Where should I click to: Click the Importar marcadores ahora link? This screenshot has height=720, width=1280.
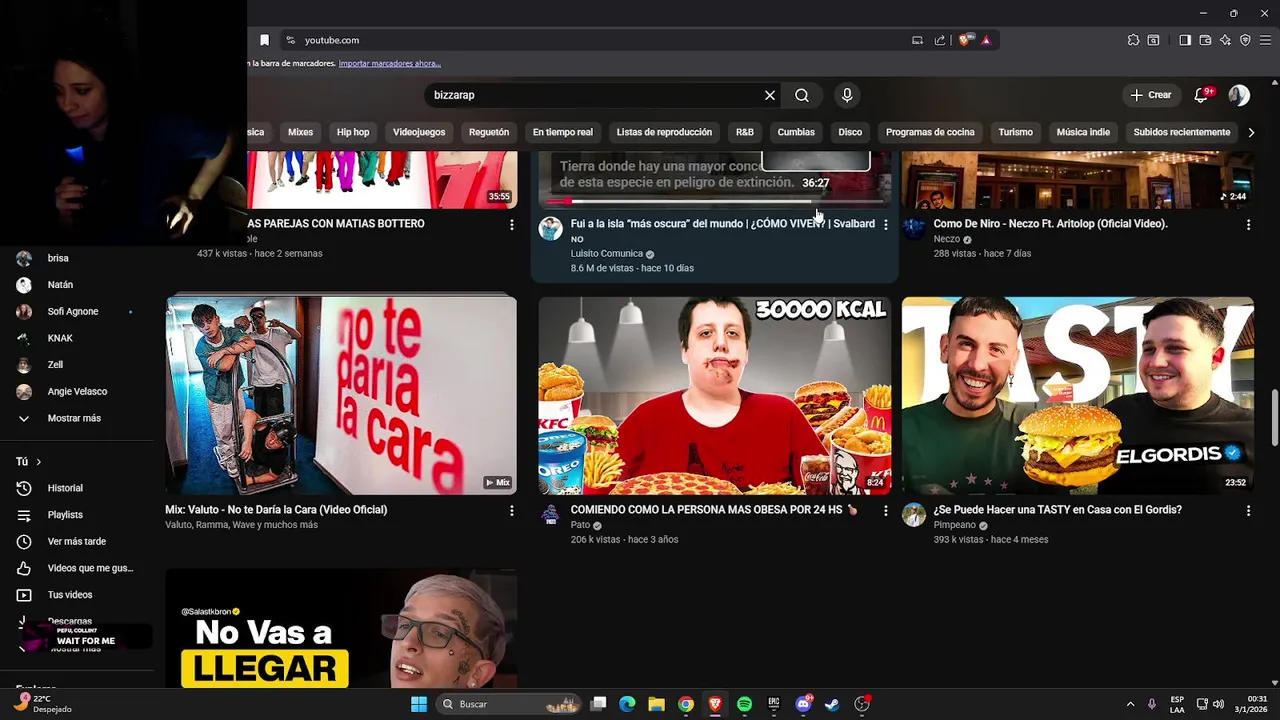point(390,63)
